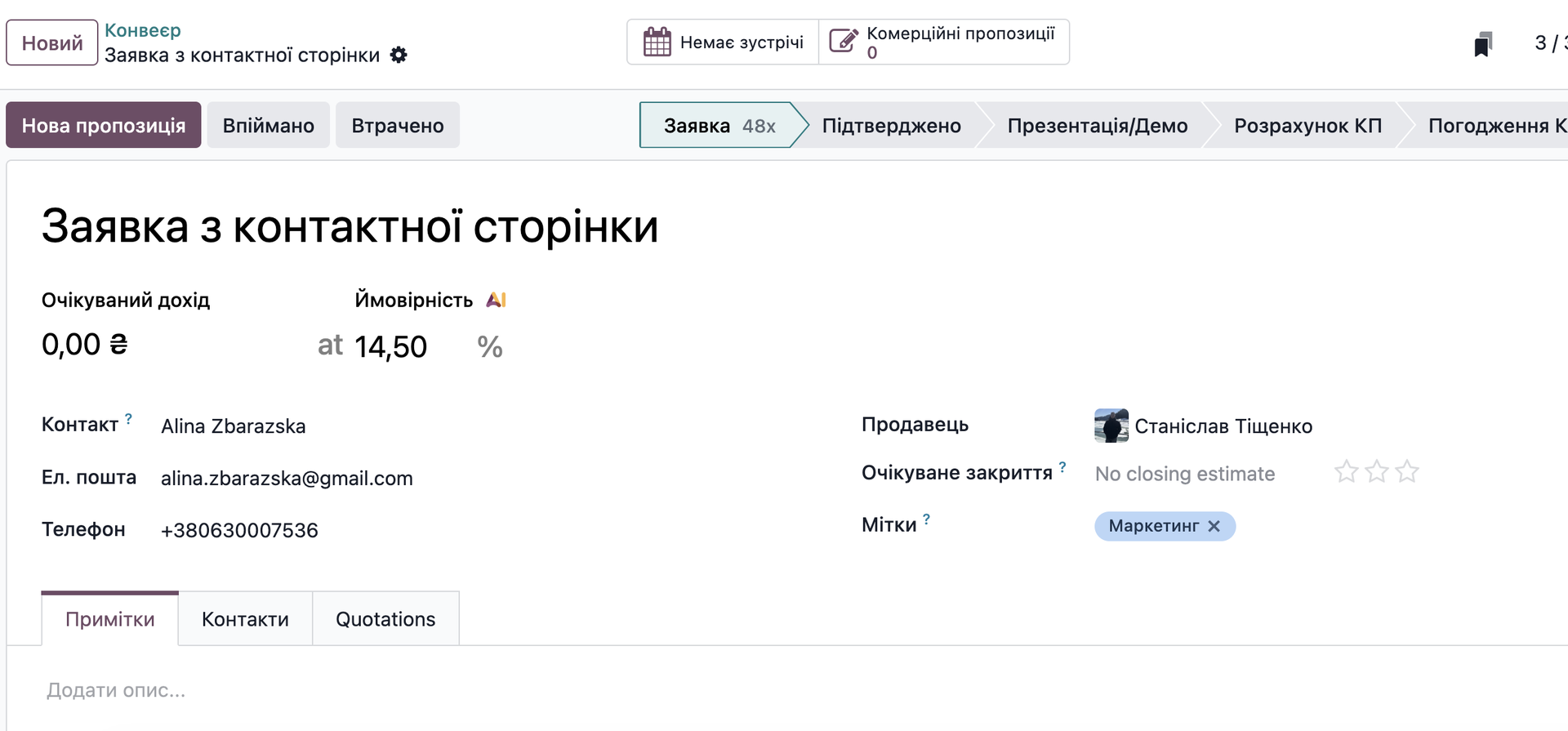Select the Підтверджено stage

[891, 125]
